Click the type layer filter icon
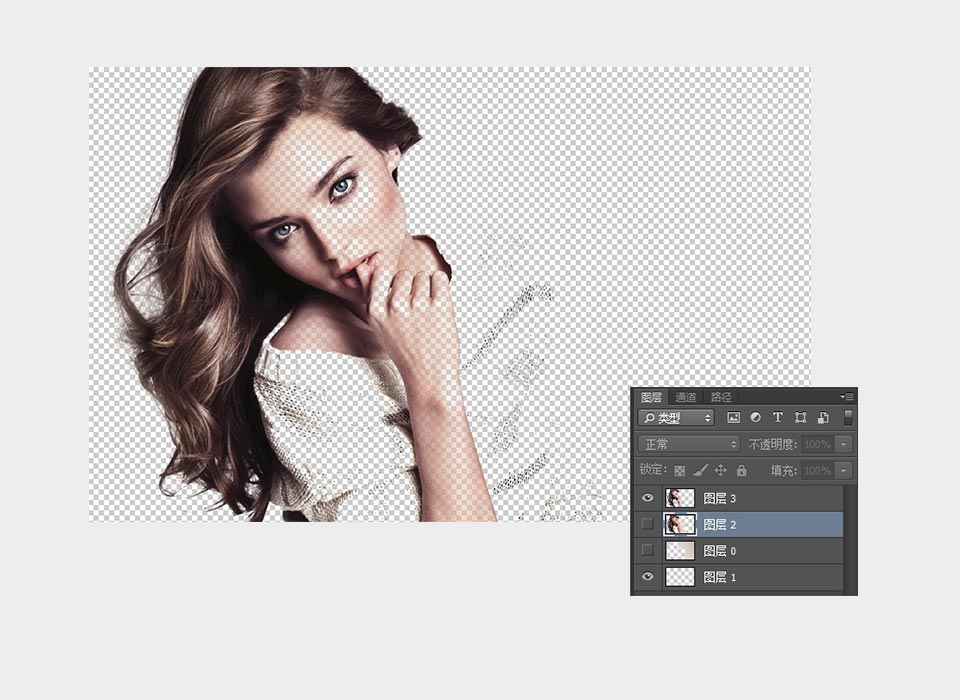 click(777, 418)
